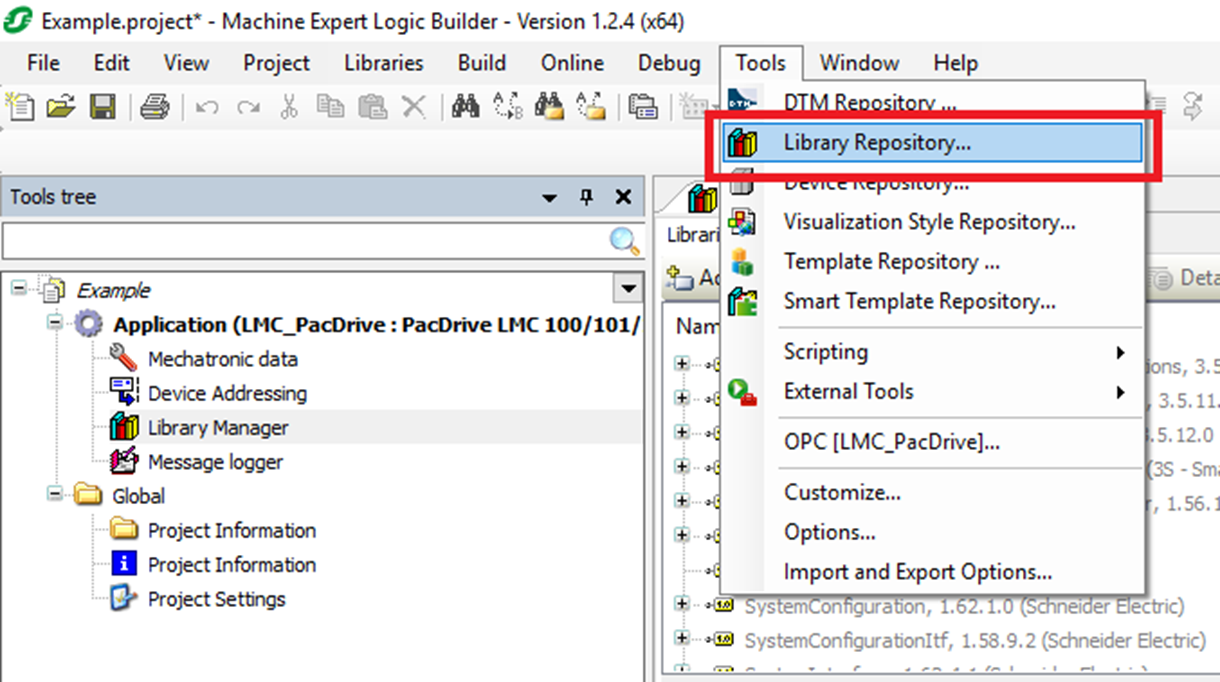The width and height of the screenshot is (1220, 682).
Task: Click the Print toolbar icon
Action: click(156, 107)
